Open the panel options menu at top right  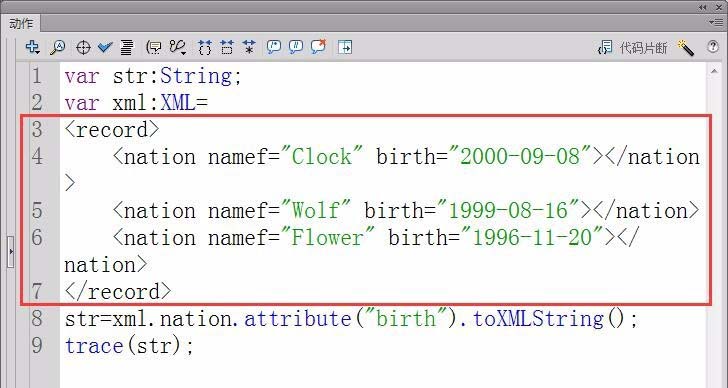coord(716,22)
